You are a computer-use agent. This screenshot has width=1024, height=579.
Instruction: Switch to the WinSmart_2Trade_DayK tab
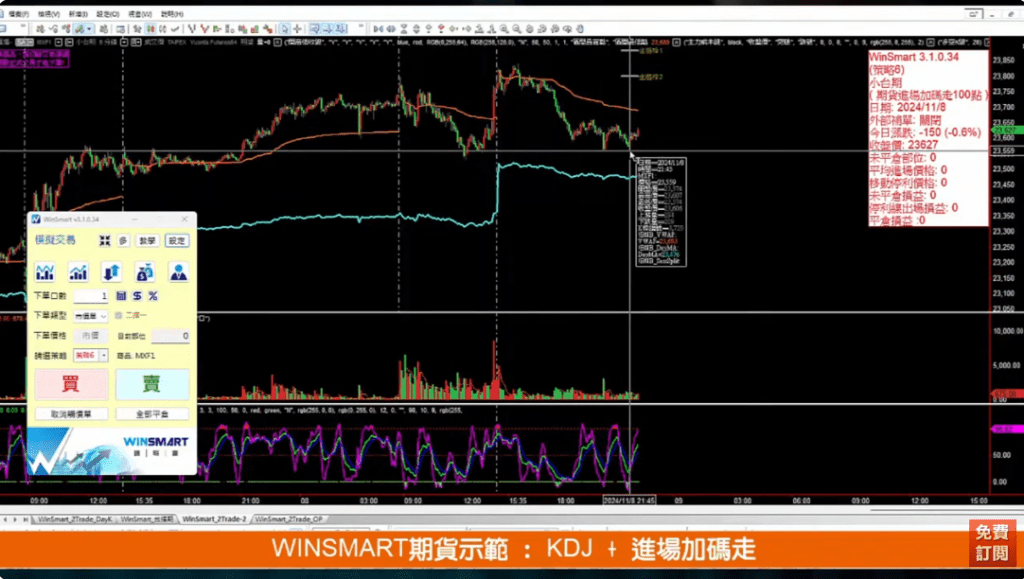[x=74, y=520]
